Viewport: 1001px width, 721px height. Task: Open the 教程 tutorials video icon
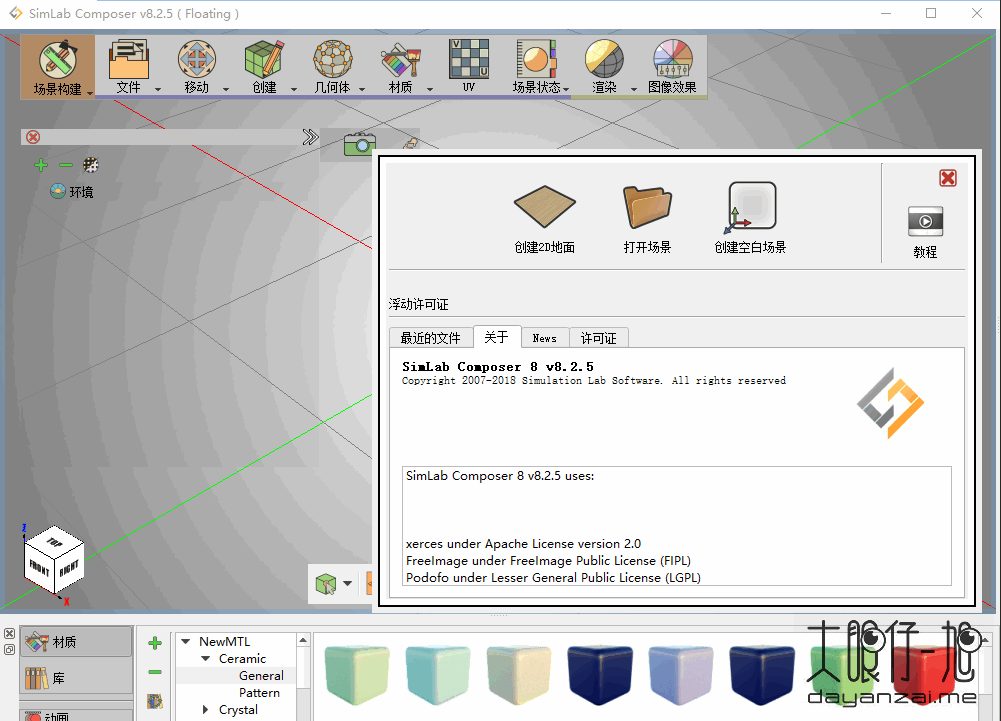(x=925, y=222)
